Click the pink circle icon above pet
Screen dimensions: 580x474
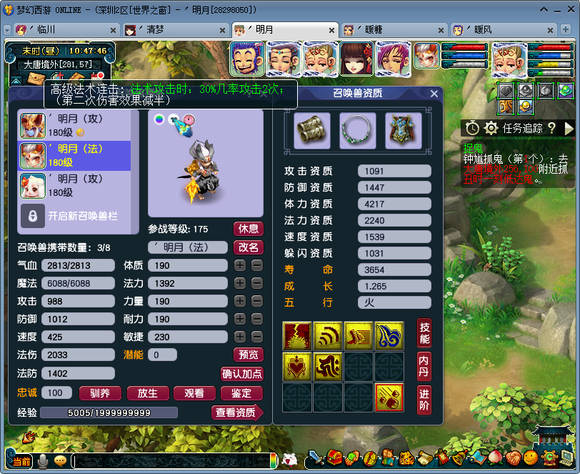click(189, 120)
